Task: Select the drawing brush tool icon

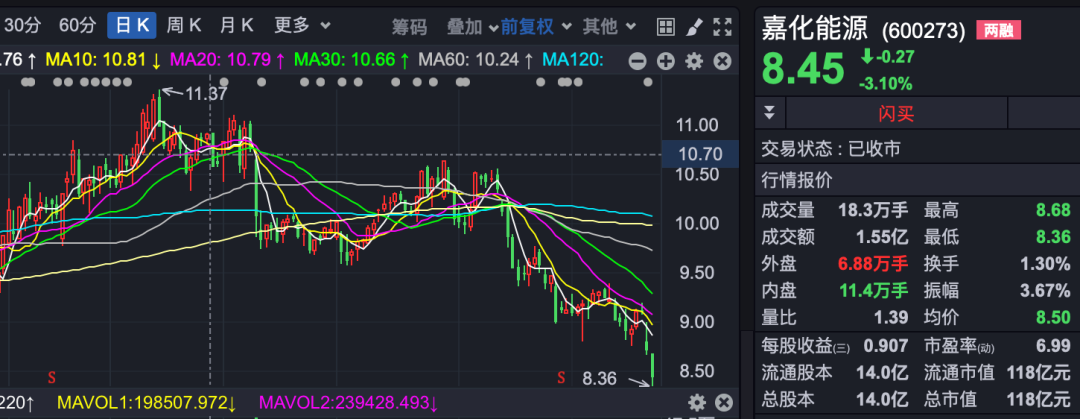Action: [x=694, y=27]
